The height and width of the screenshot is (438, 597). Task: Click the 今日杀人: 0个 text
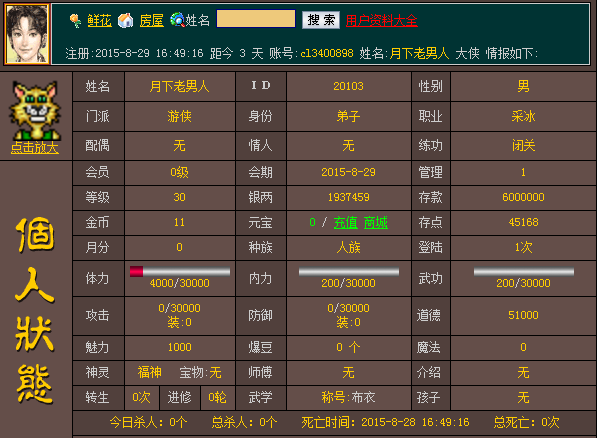click(148, 422)
